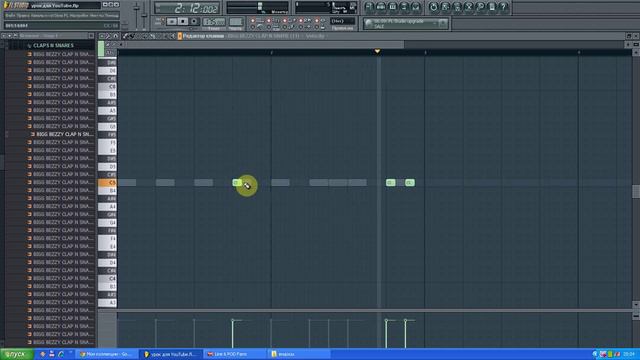
Task: Open the BIGG BEZZY CLAP N SNARE channel selector
Action: pos(263,36)
